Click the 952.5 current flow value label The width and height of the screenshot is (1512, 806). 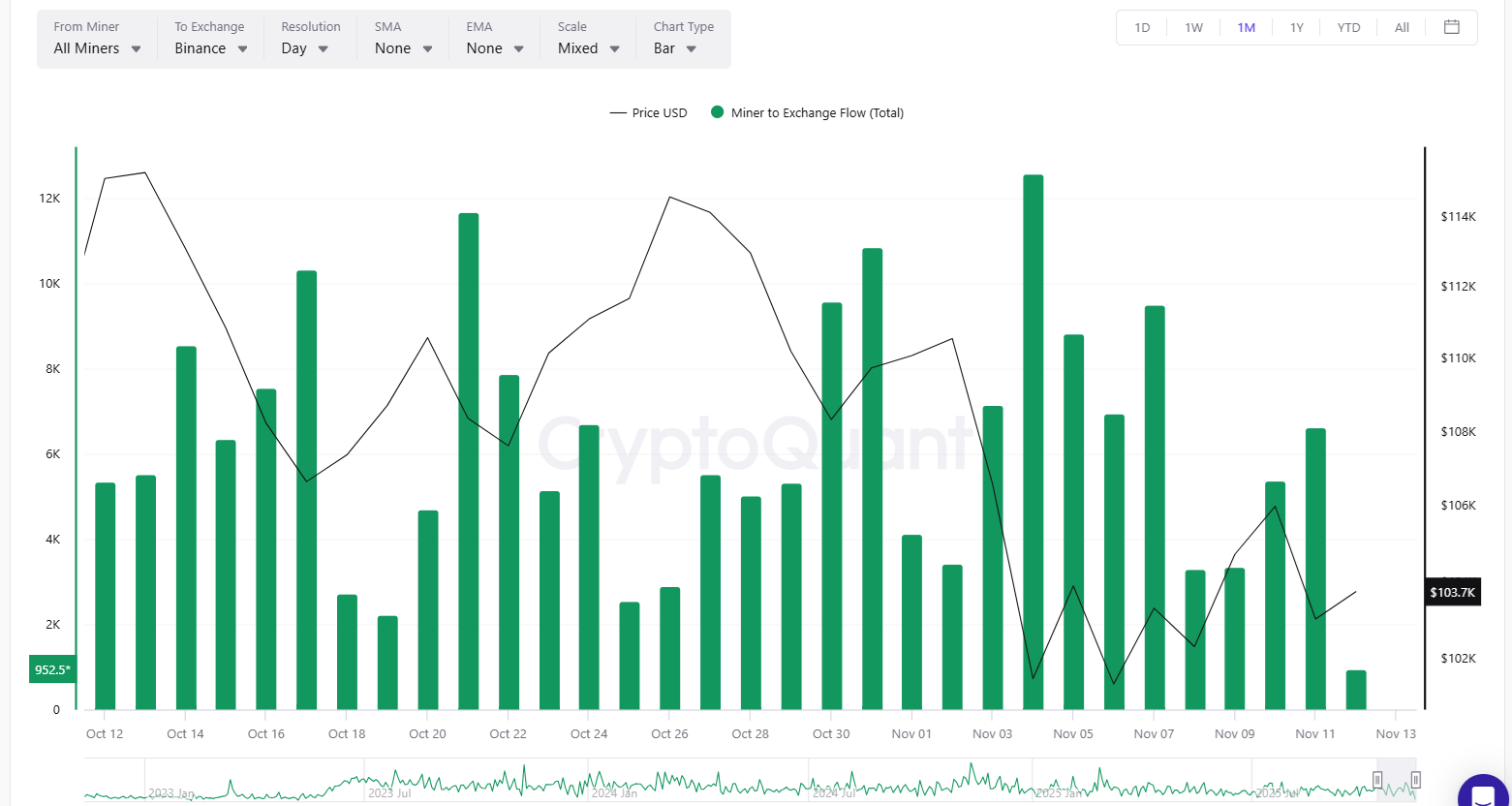(51, 669)
